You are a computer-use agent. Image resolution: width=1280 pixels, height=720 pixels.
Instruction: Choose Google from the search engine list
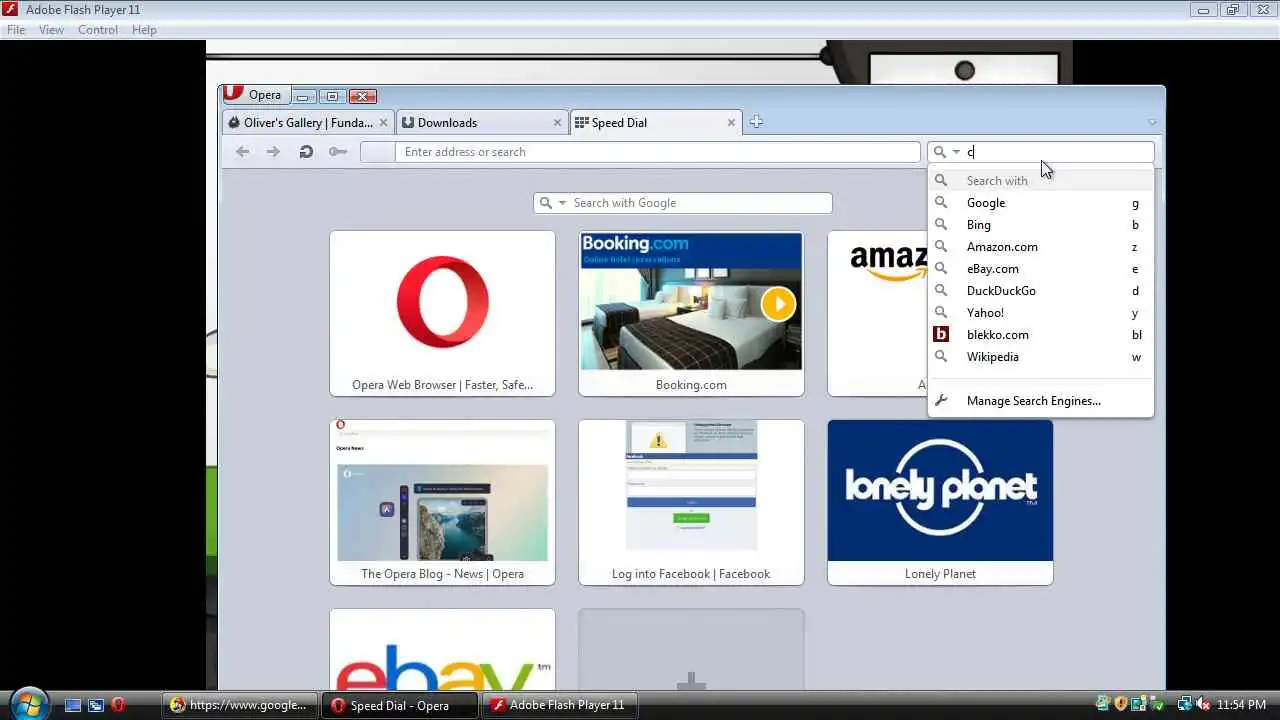tap(1041, 203)
